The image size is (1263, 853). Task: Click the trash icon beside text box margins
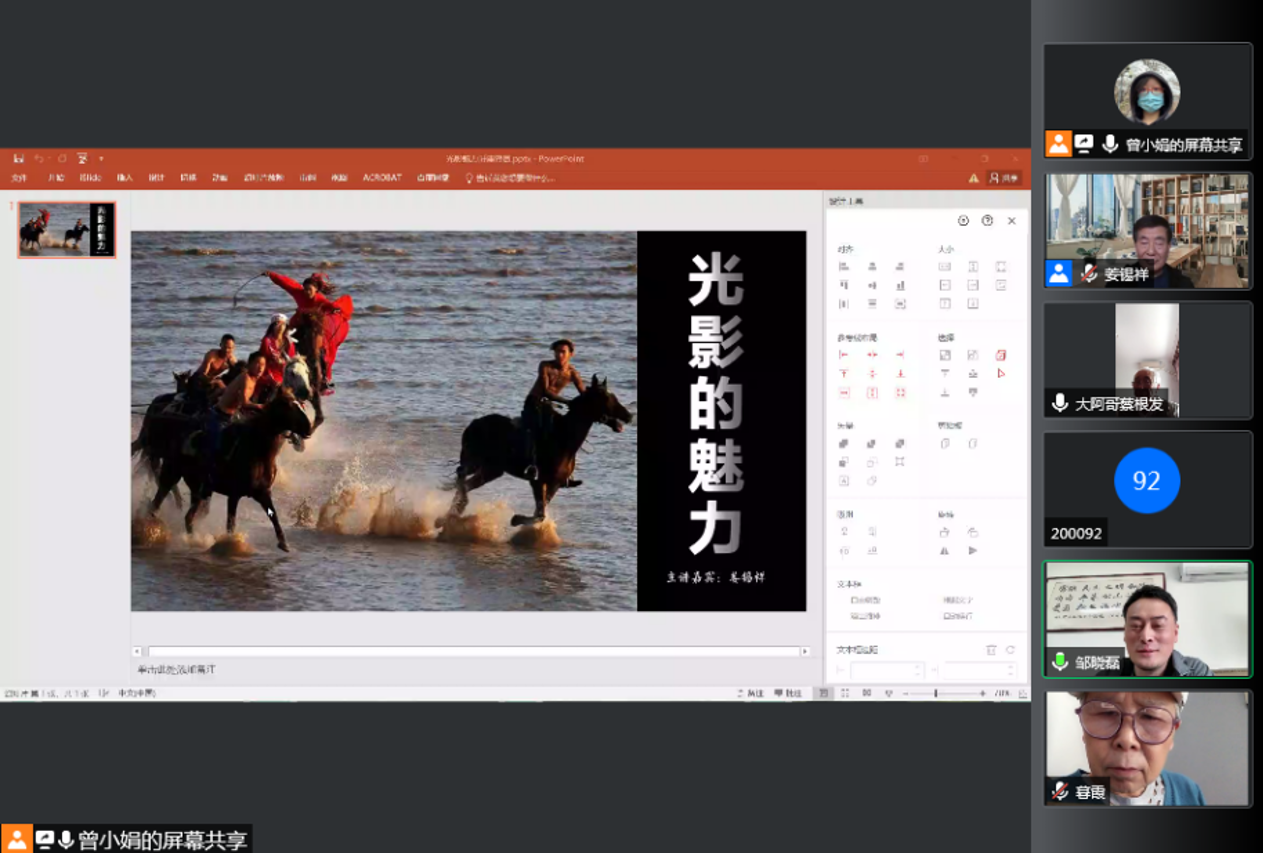tap(991, 650)
